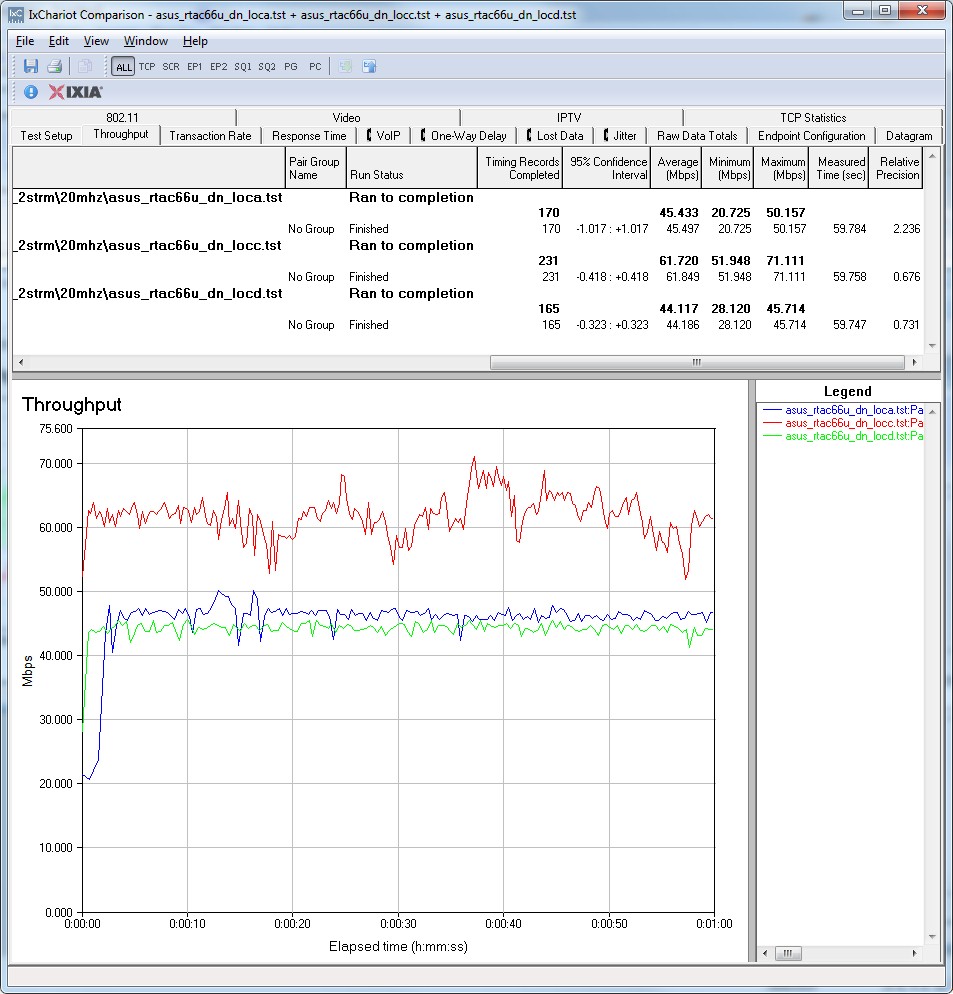Viewport: 953px width, 994px height.
Task: Toggle the EP2 filter button
Action: [218, 67]
